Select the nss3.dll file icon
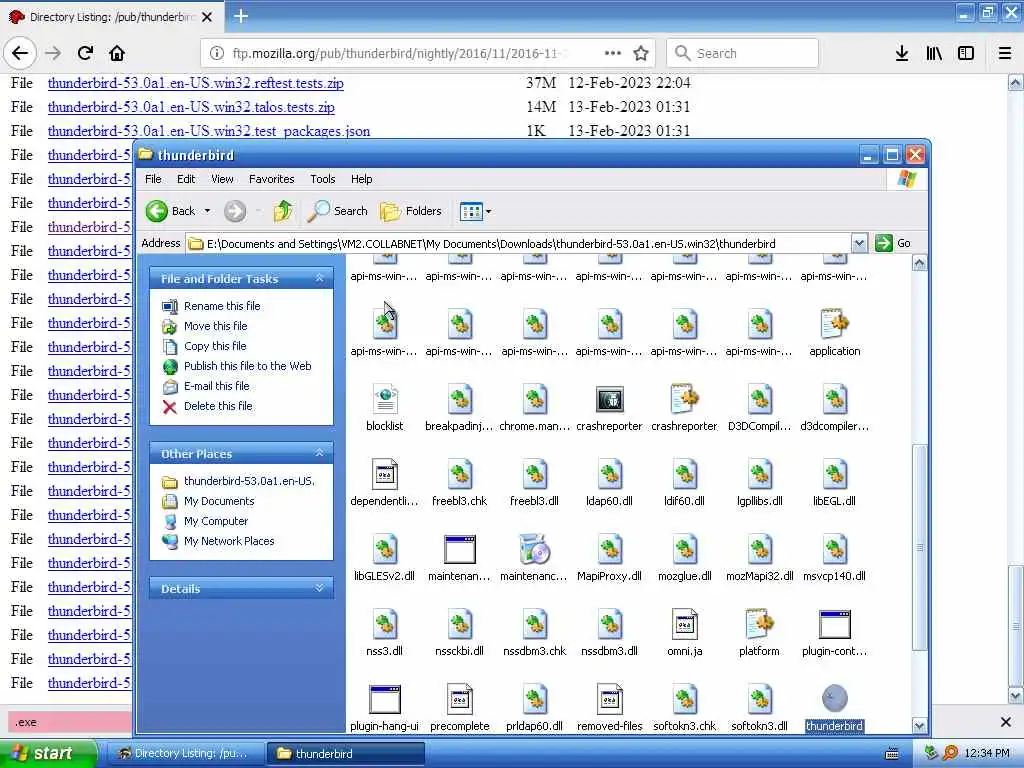1024x768 pixels. [x=385, y=624]
